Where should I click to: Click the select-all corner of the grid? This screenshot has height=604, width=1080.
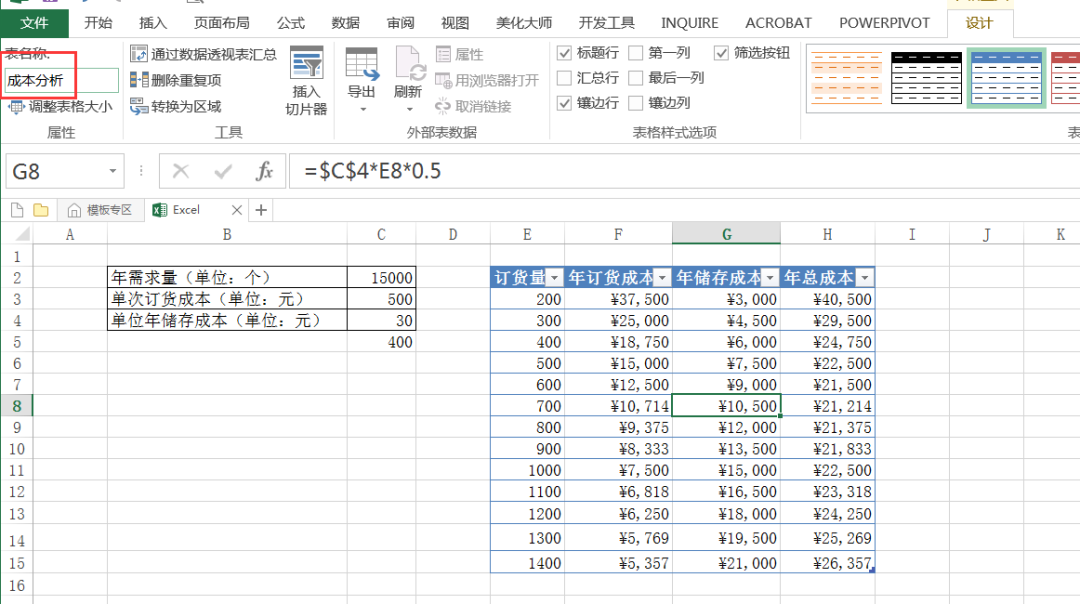pyautogui.click(x=22, y=235)
